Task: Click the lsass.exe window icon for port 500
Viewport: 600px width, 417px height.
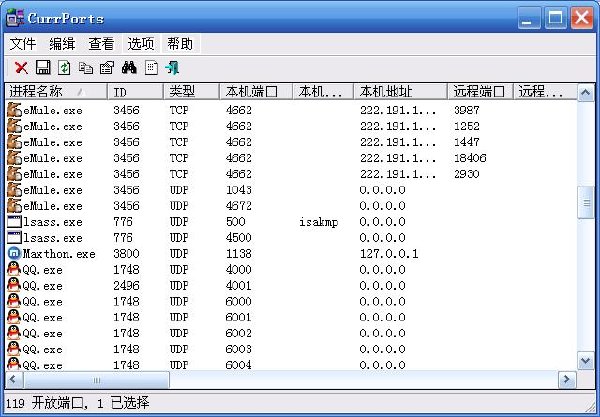Action: [14, 222]
